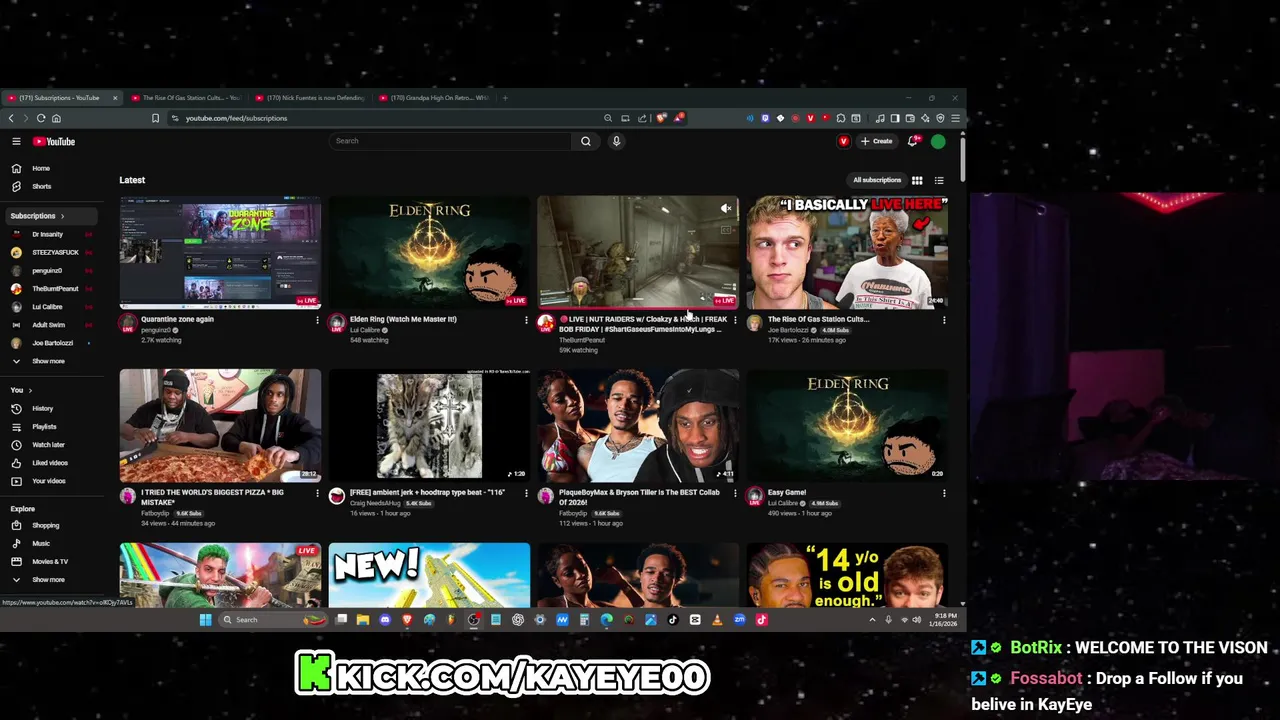Image resolution: width=1280 pixels, height=720 pixels.
Task: Open a new browser tab
Action: click(505, 98)
